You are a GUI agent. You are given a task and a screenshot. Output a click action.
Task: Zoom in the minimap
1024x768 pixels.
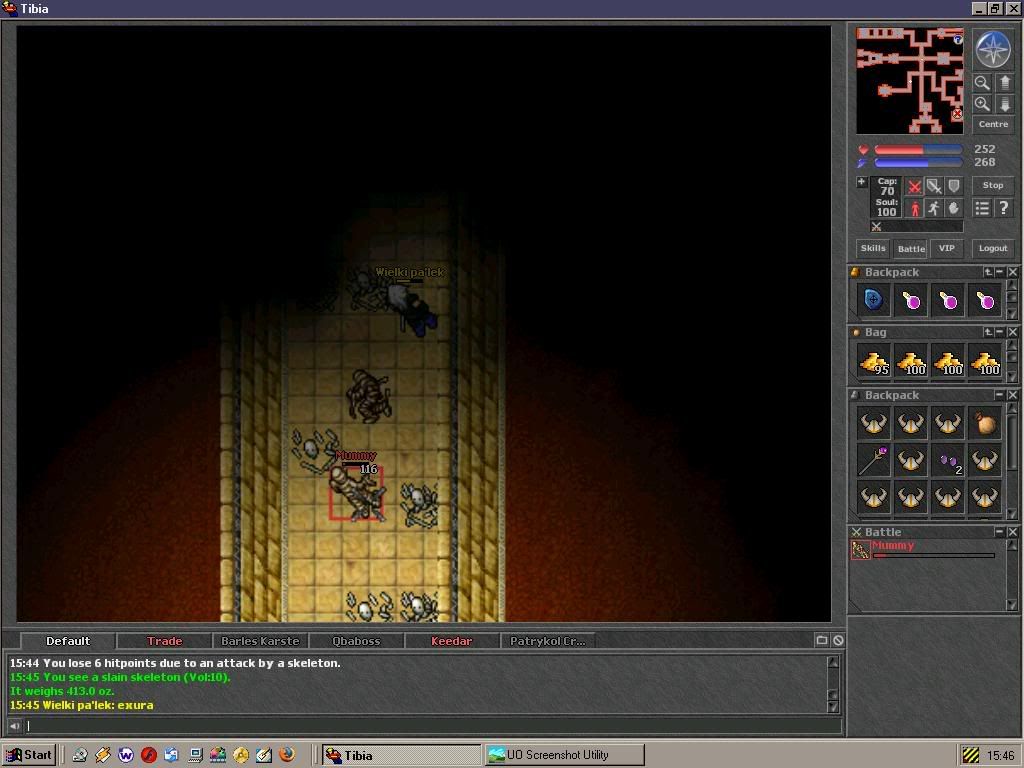coord(982,104)
